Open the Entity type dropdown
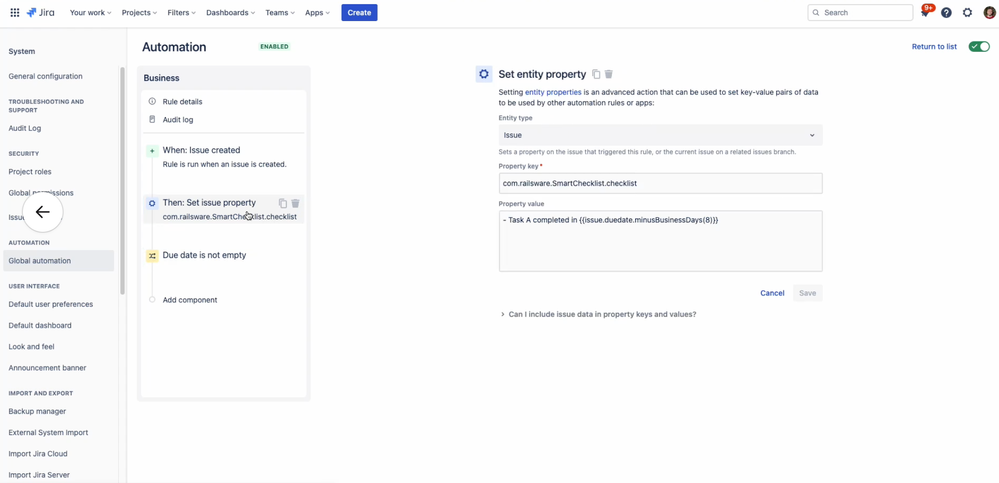This screenshot has width=999, height=483. (x=660, y=135)
